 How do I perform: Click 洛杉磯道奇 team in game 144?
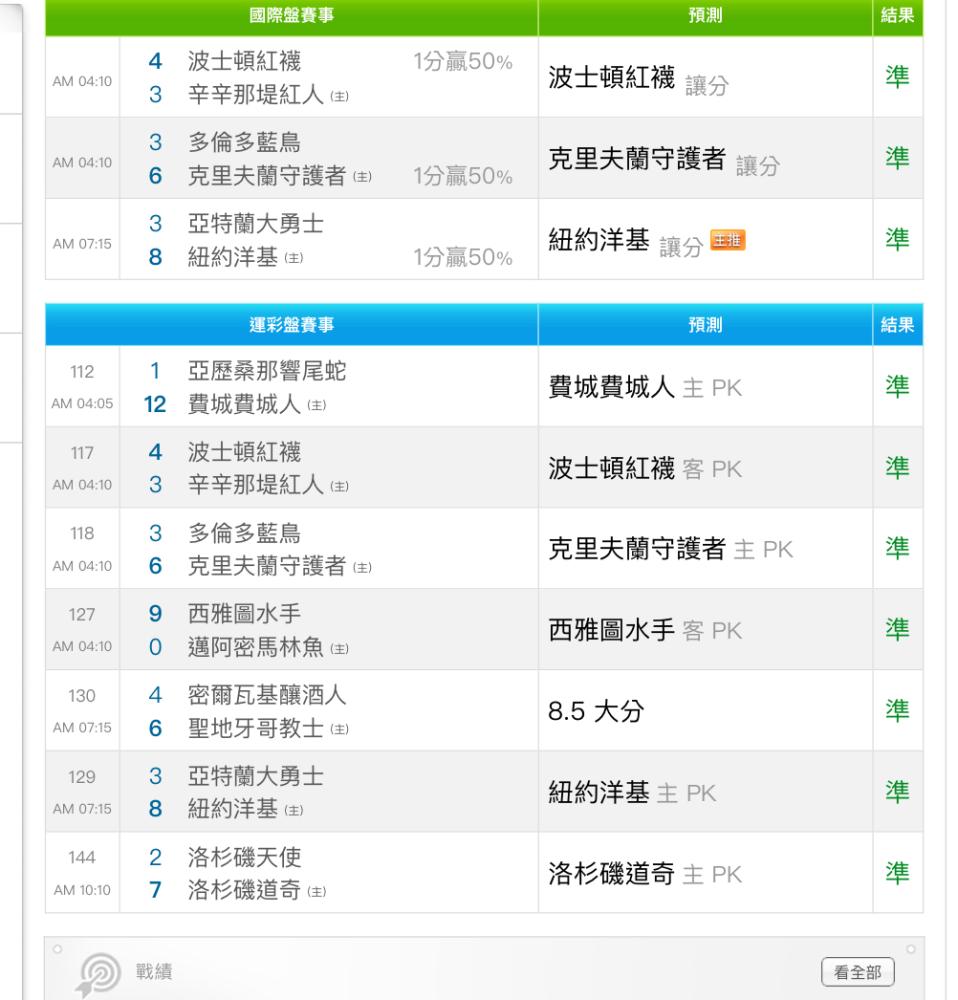(244, 890)
